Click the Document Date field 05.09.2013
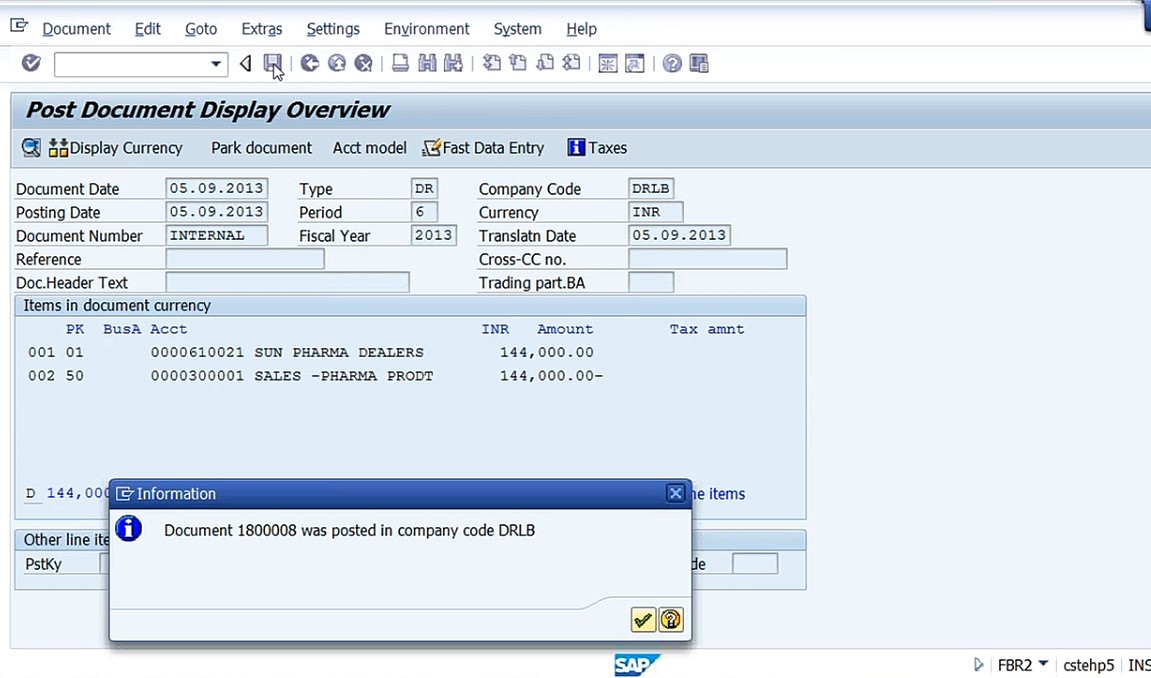 pos(217,189)
